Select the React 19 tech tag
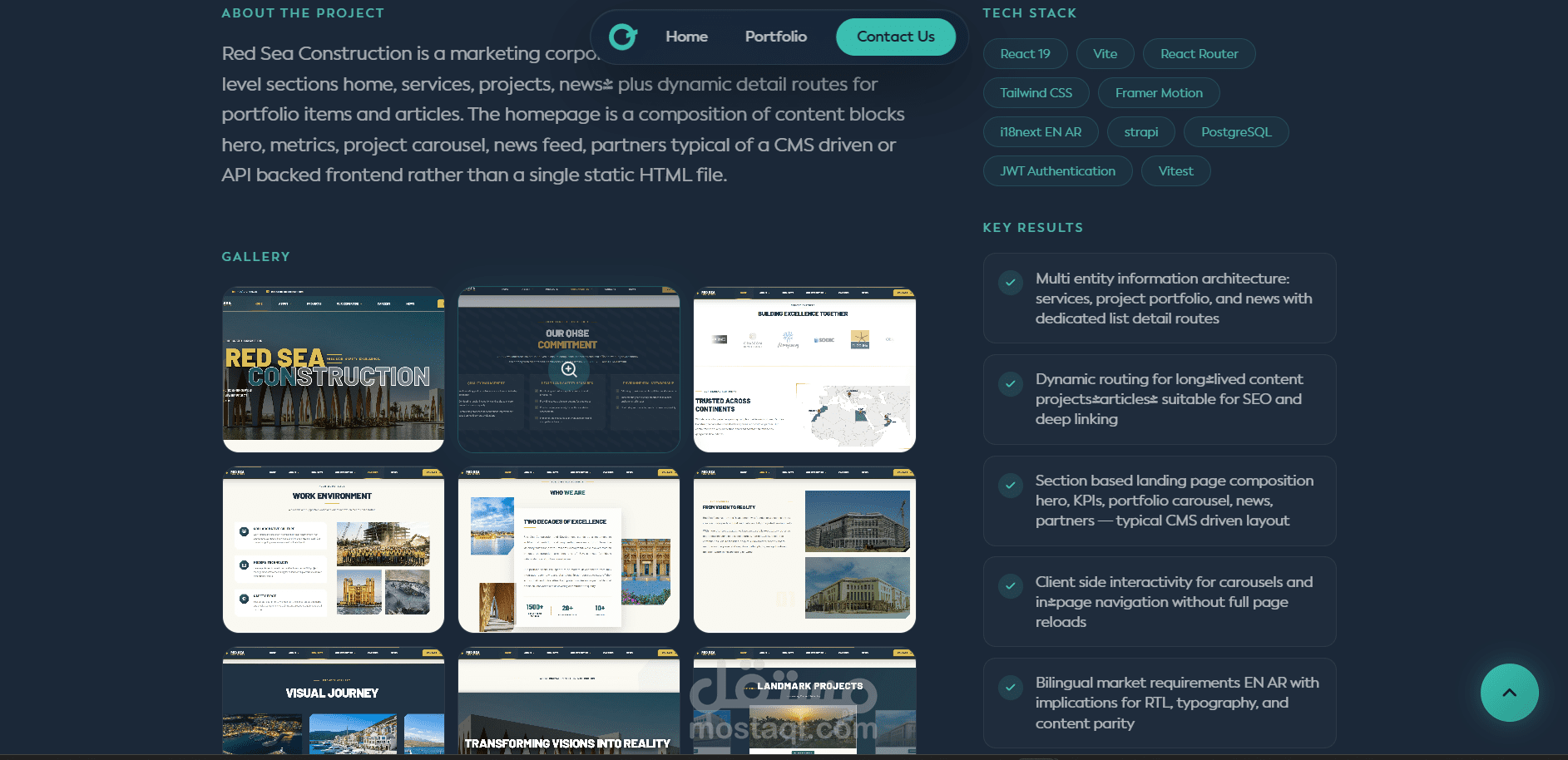Image resolution: width=1568 pixels, height=760 pixels. 1025,54
